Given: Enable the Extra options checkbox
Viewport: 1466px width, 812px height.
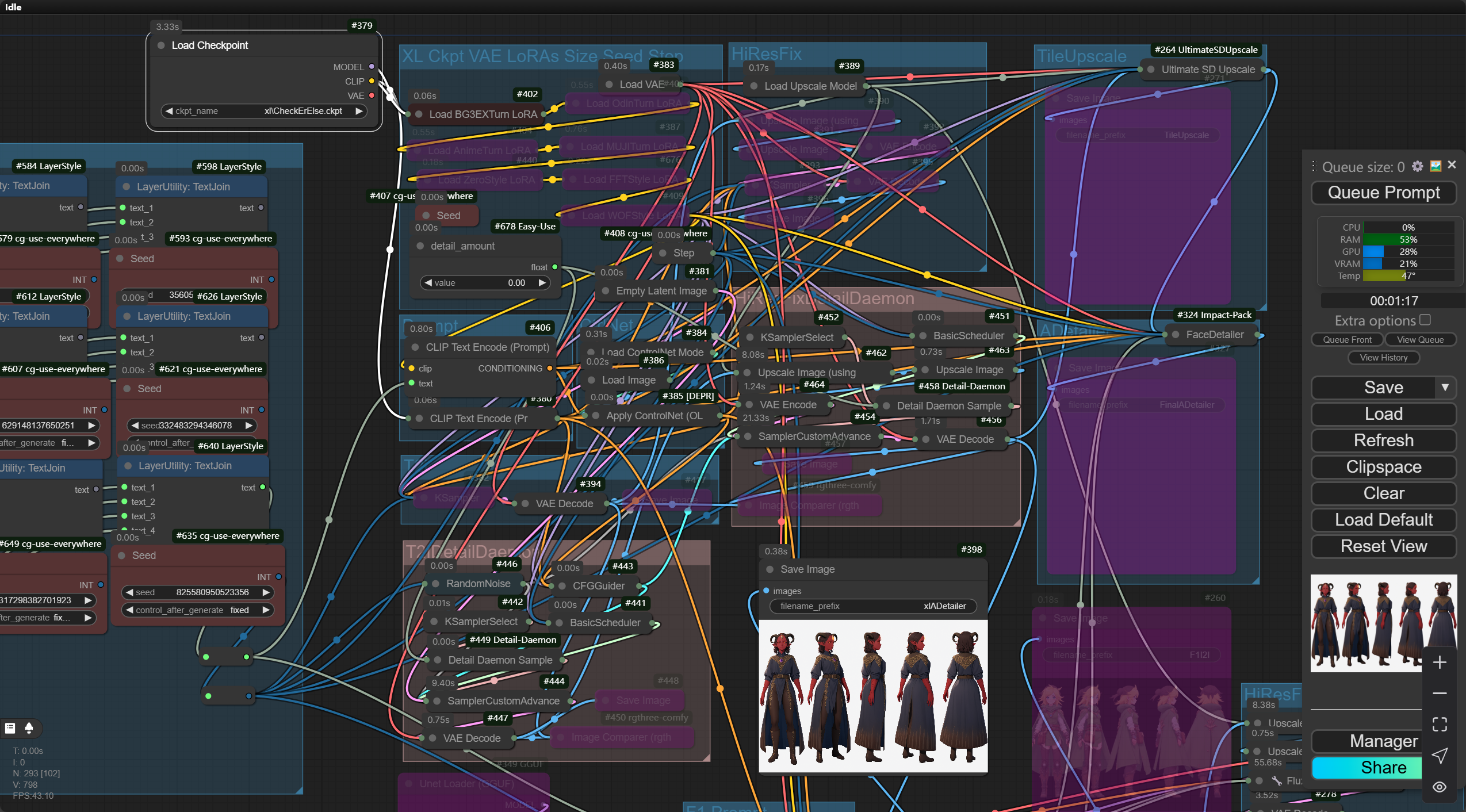Looking at the screenshot, I should (1425, 320).
